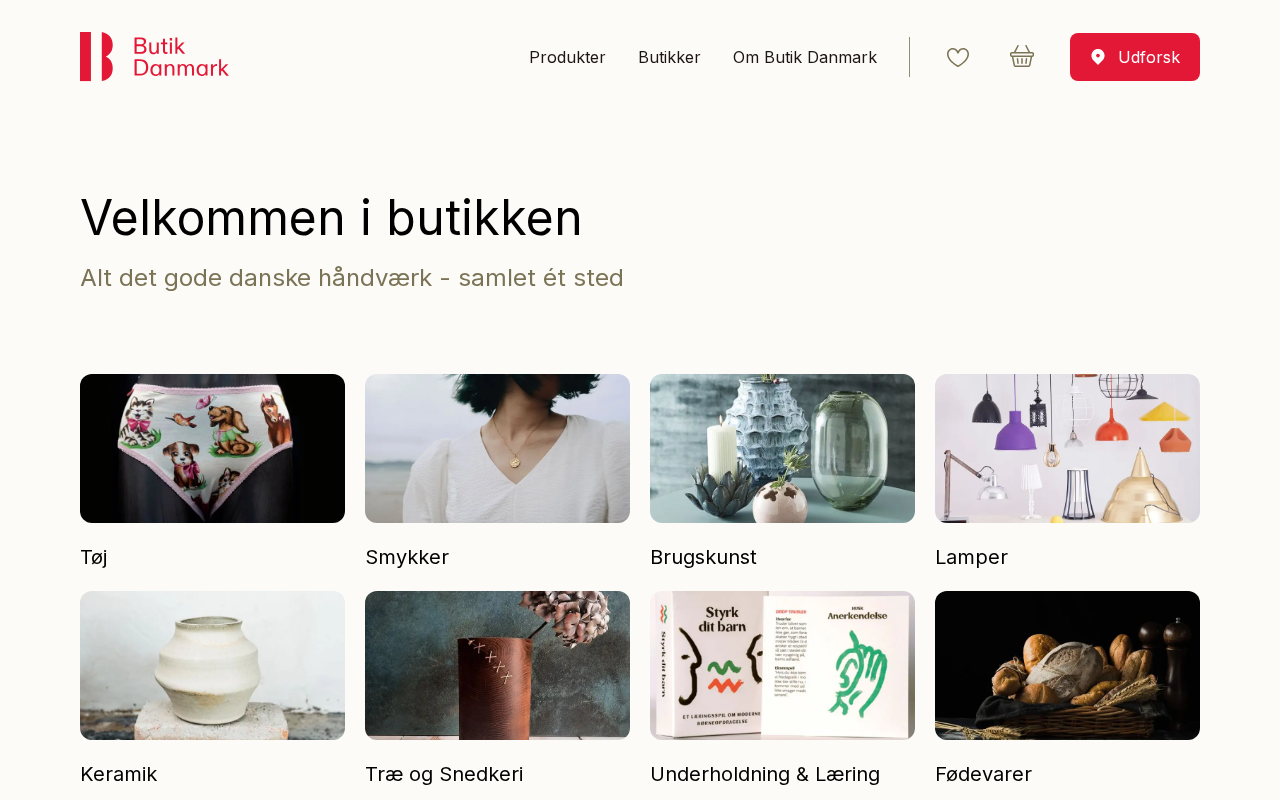
Task: Open the Smykker necklace thumbnail
Action: [497, 448]
